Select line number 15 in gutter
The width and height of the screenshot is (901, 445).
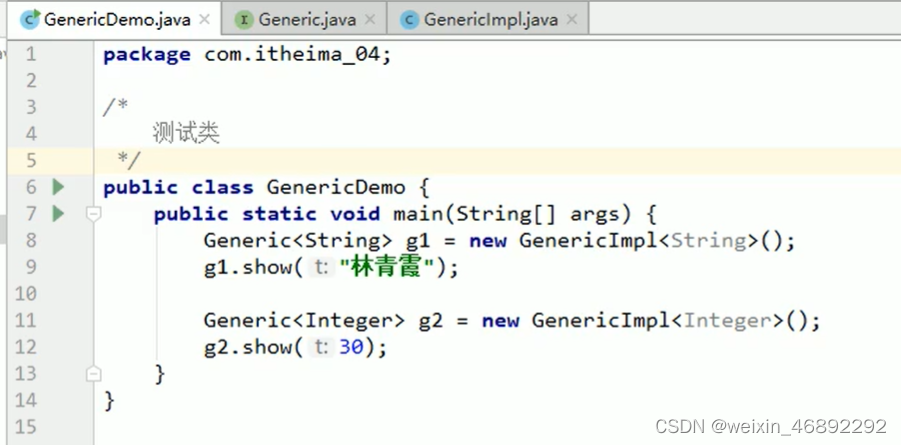point(25,427)
